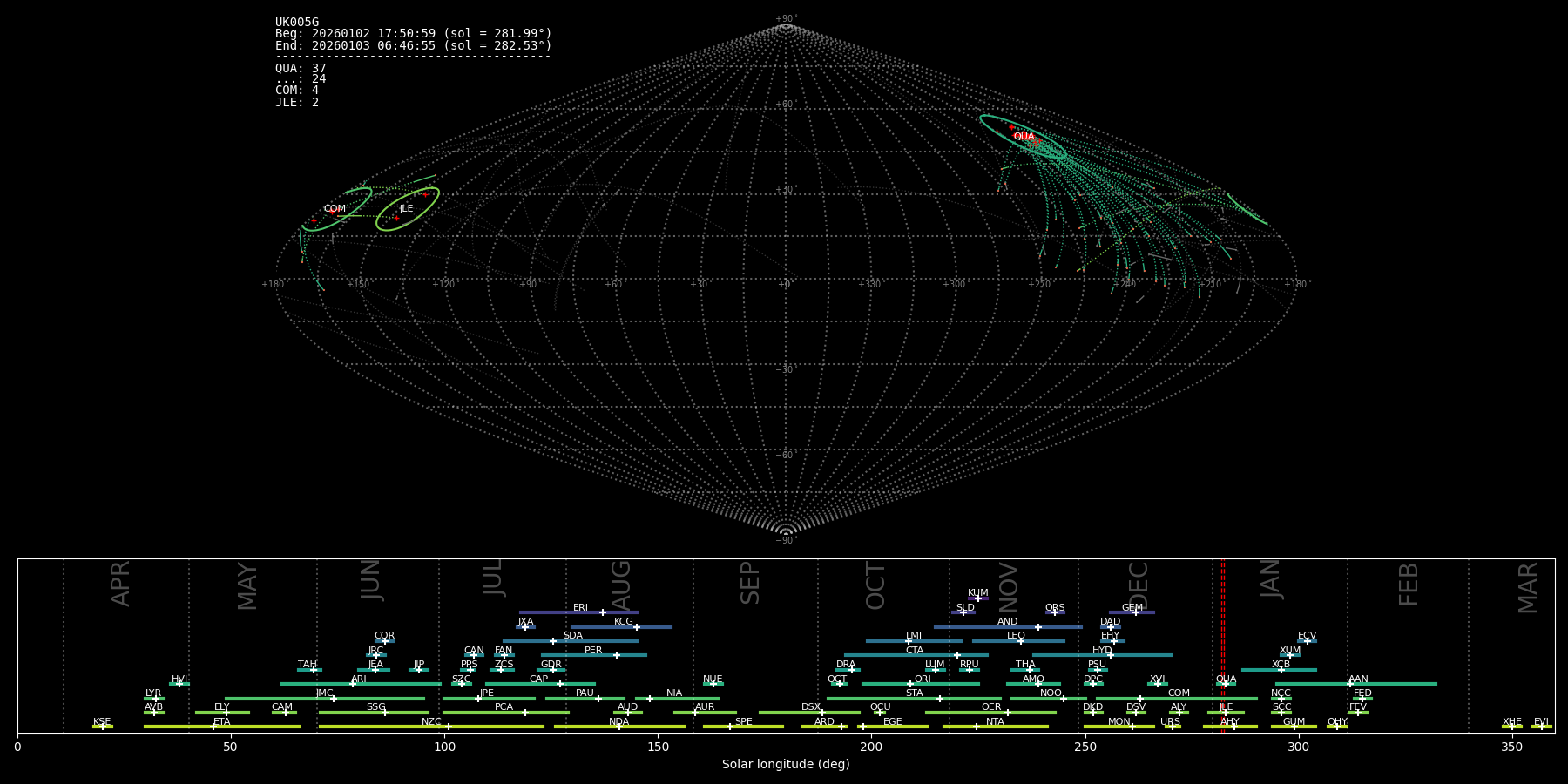Click the peak marker on the GEM bar
The width and height of the screenshot is (1568, 784).
(1135, 612)
